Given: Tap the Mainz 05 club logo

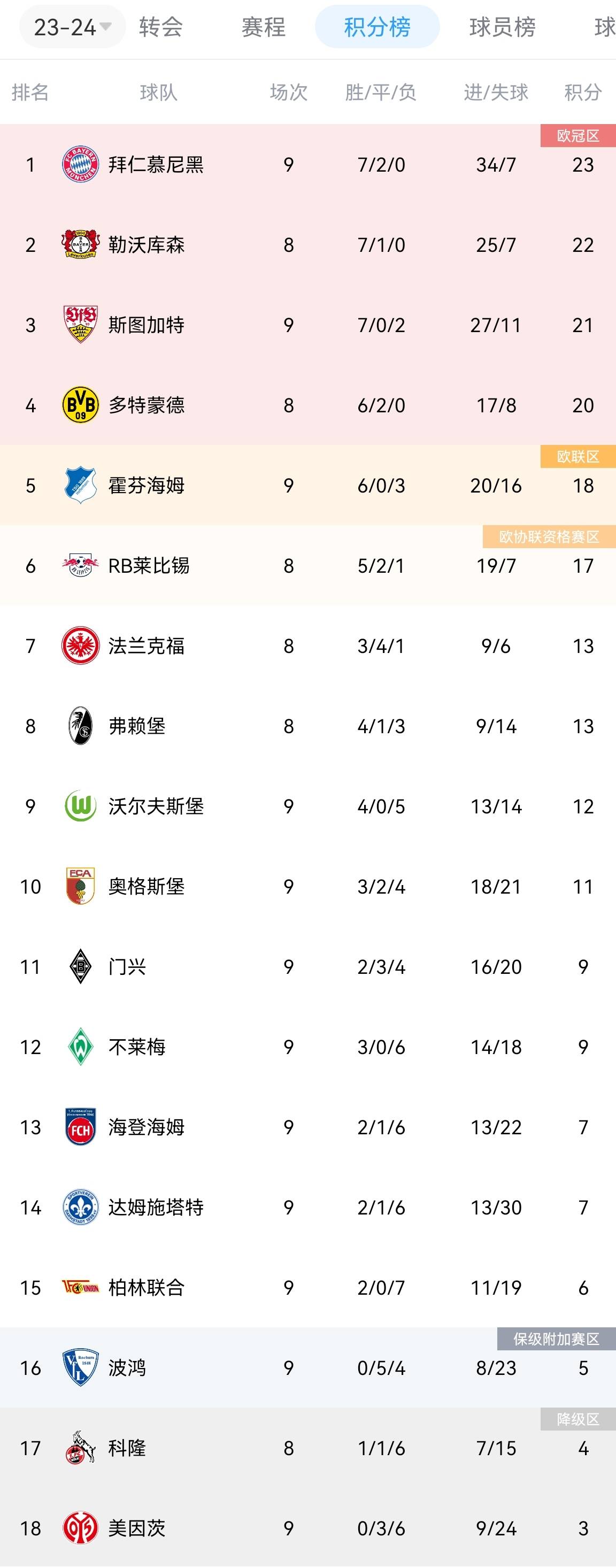Looking at the screenshot, I should (x=80, y=1528).
